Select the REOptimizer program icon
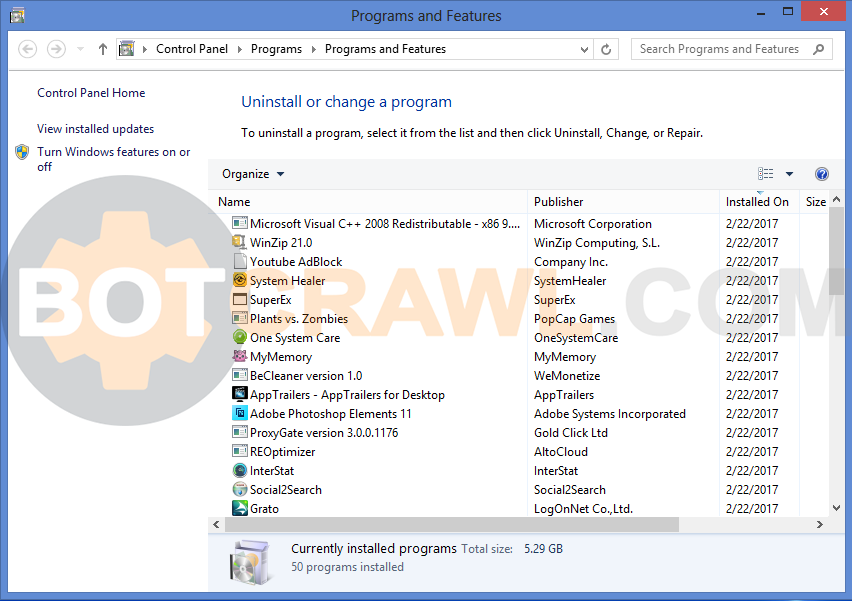The image size is (852, 601). tap(240, 451)
